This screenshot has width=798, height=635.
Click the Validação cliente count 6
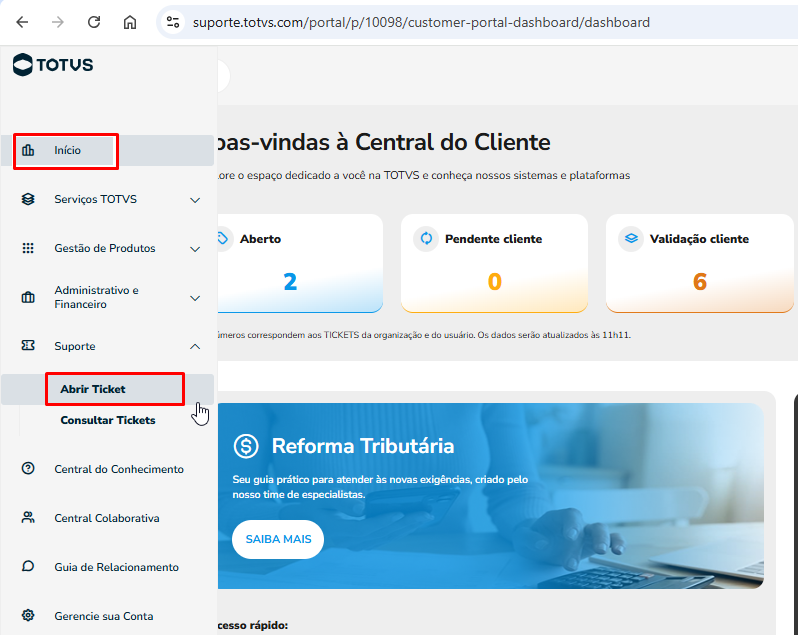coord(700,281)
